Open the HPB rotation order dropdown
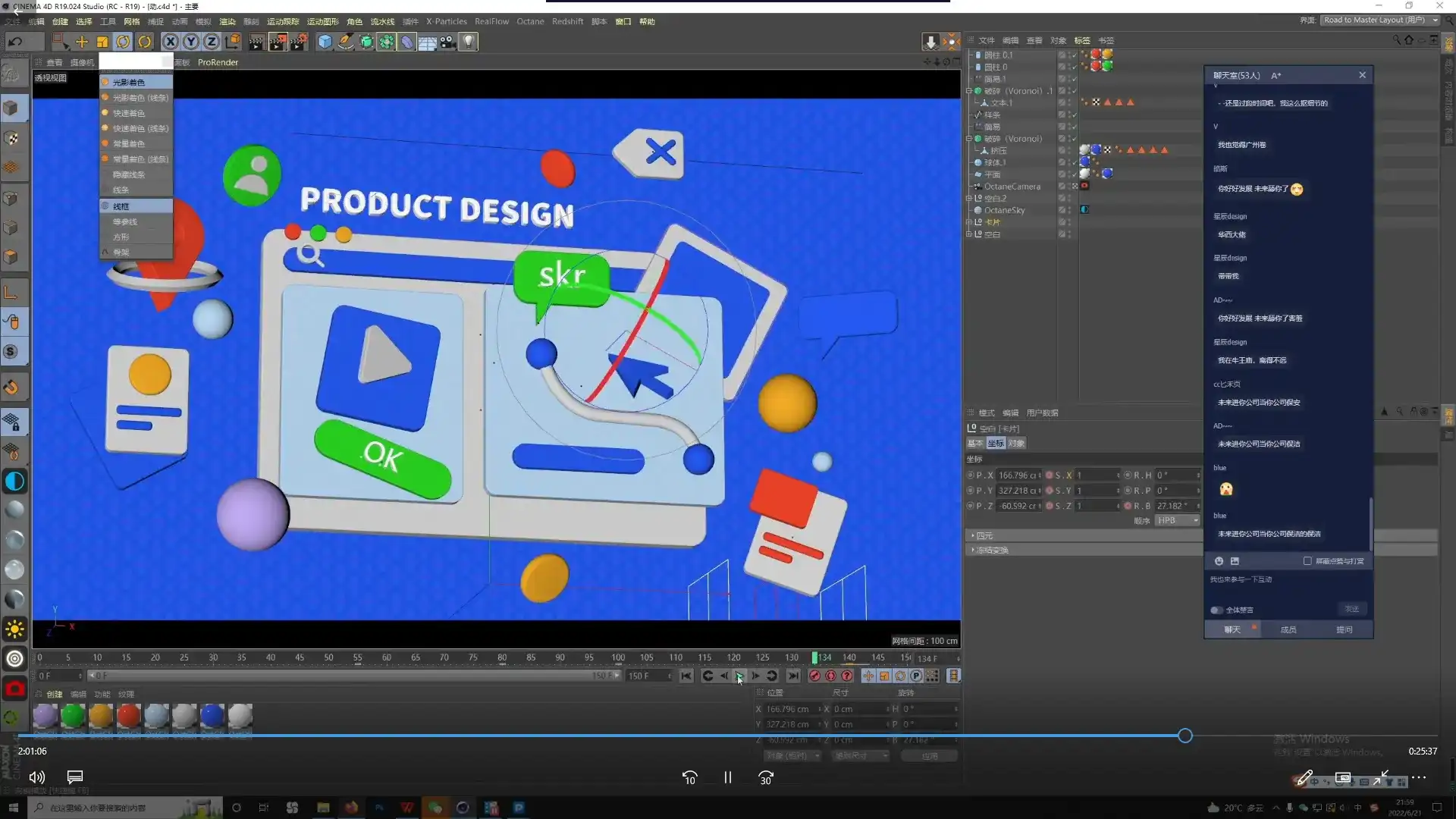Image resolution: width=1456 pixels, height=819 pixels. pos(1177,520)
